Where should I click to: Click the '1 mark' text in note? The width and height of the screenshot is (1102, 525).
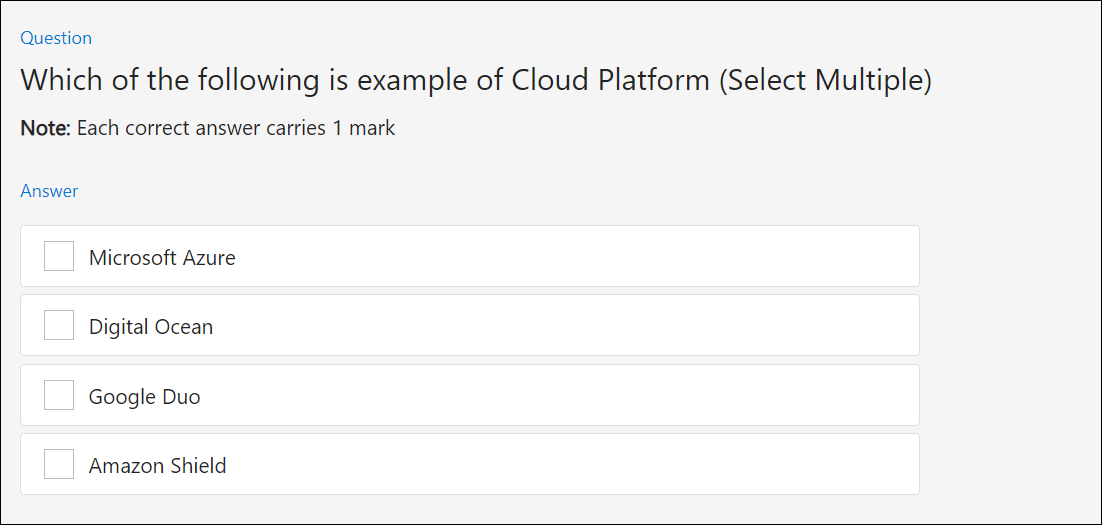click(363, 129)
